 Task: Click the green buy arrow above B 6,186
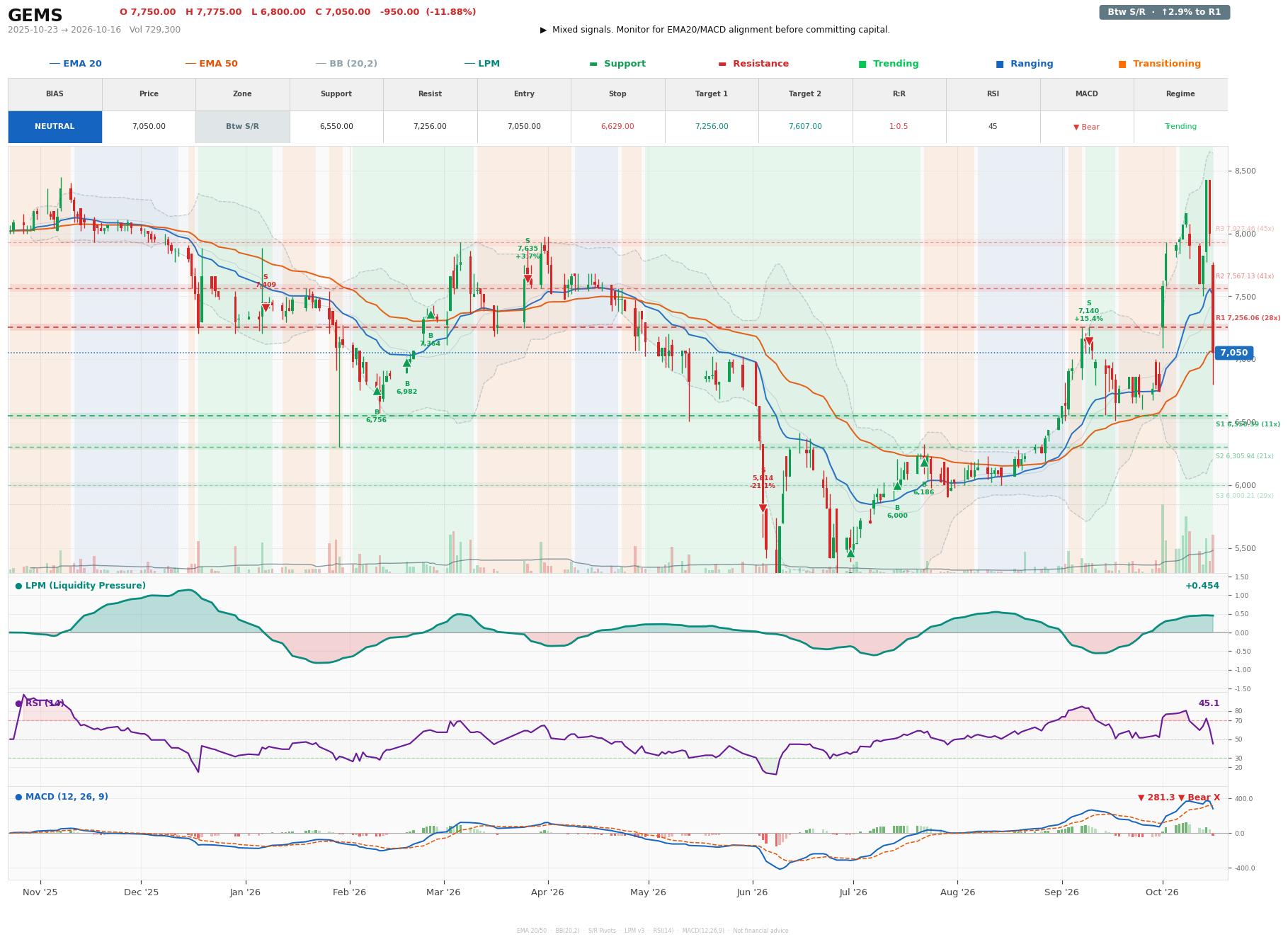point(924,463)
